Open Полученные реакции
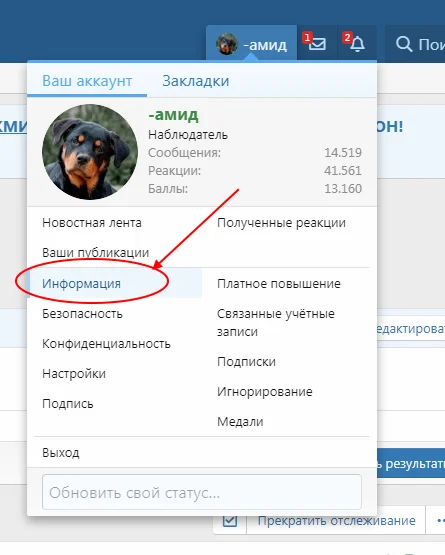The width and height of the screenshot is (445, 555). tap(281, 223)
